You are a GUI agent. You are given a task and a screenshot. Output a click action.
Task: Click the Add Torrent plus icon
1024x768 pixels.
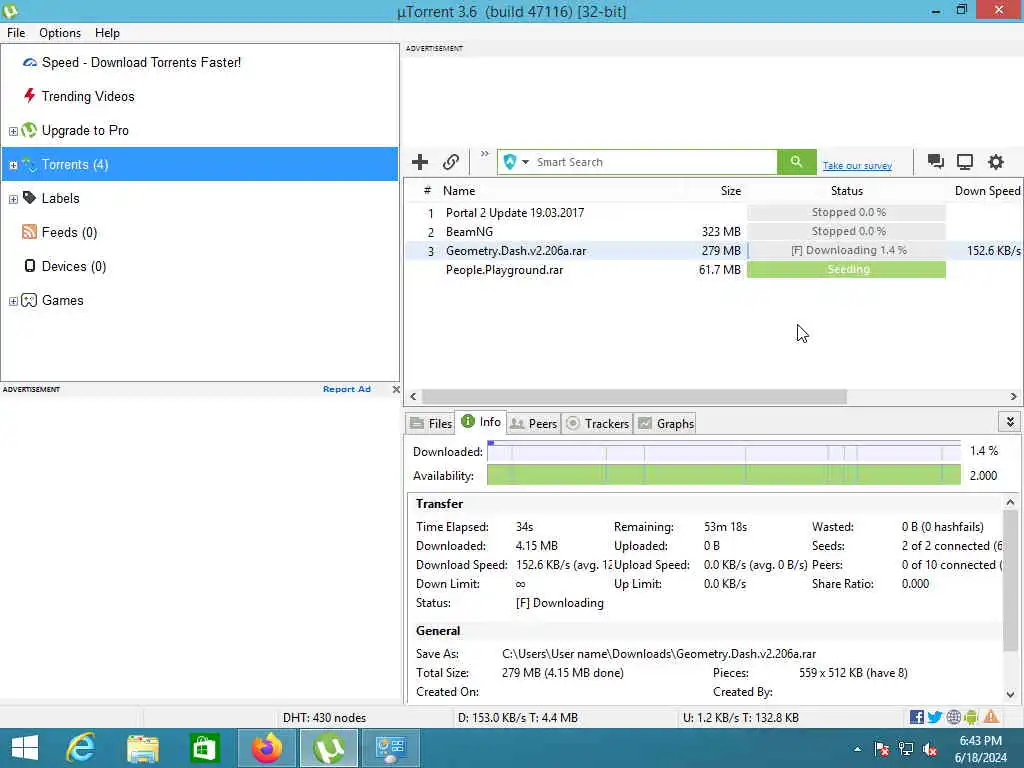420,162
